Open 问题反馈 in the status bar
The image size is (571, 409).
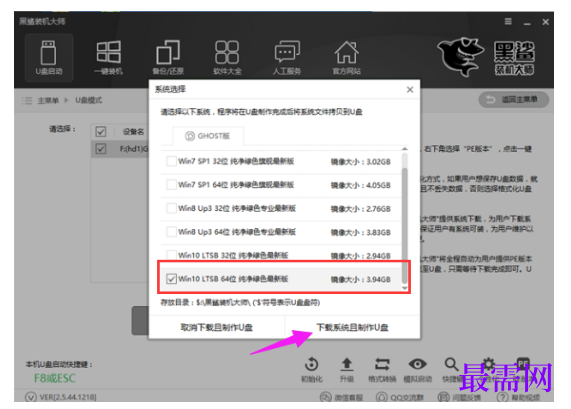point(459,397)
